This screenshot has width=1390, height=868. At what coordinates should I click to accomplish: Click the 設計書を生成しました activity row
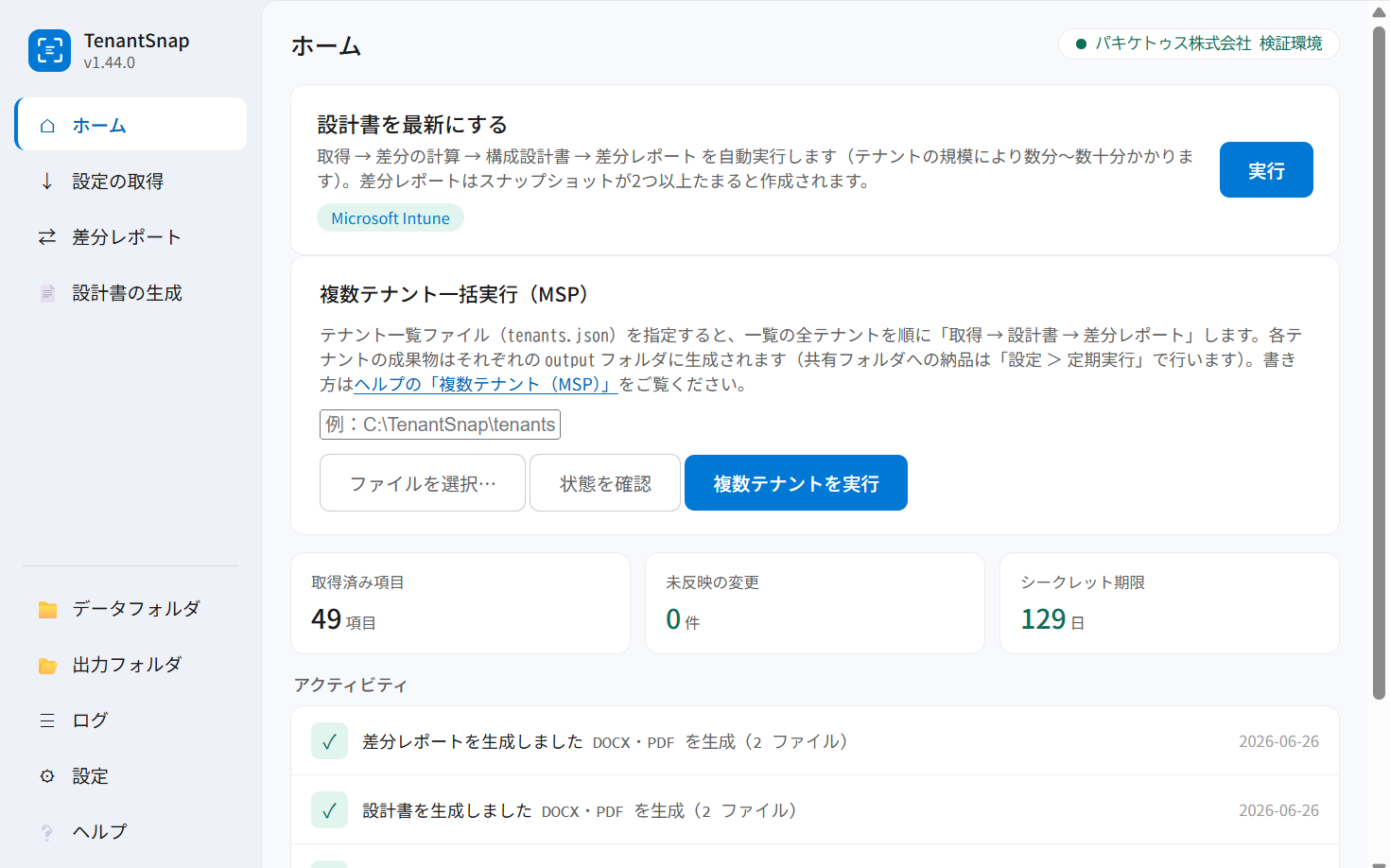pyautogui.click(x=815, y=810)
